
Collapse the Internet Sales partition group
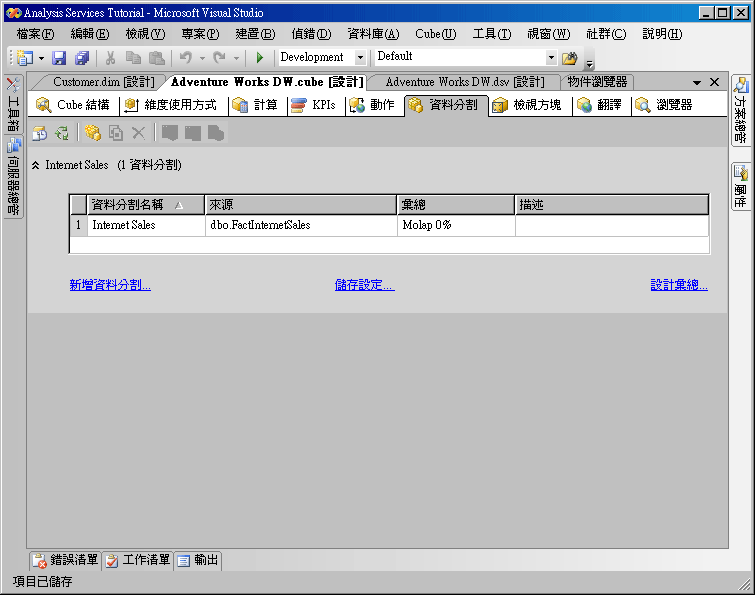tap(36, 166)
